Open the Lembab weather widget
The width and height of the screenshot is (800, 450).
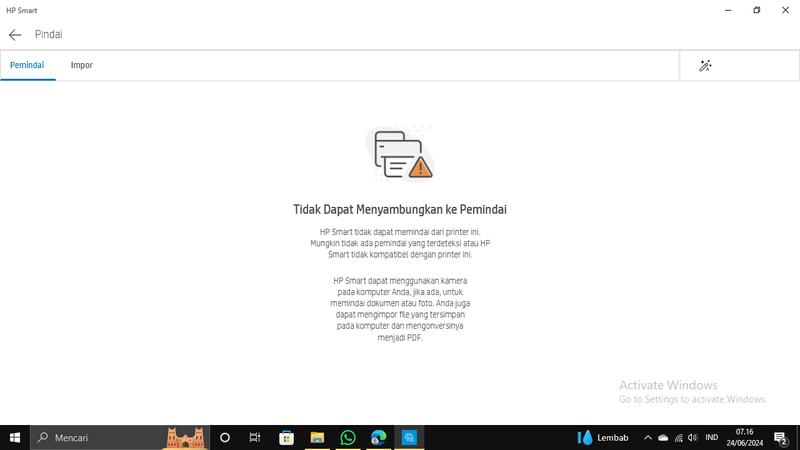click(603, 438)
